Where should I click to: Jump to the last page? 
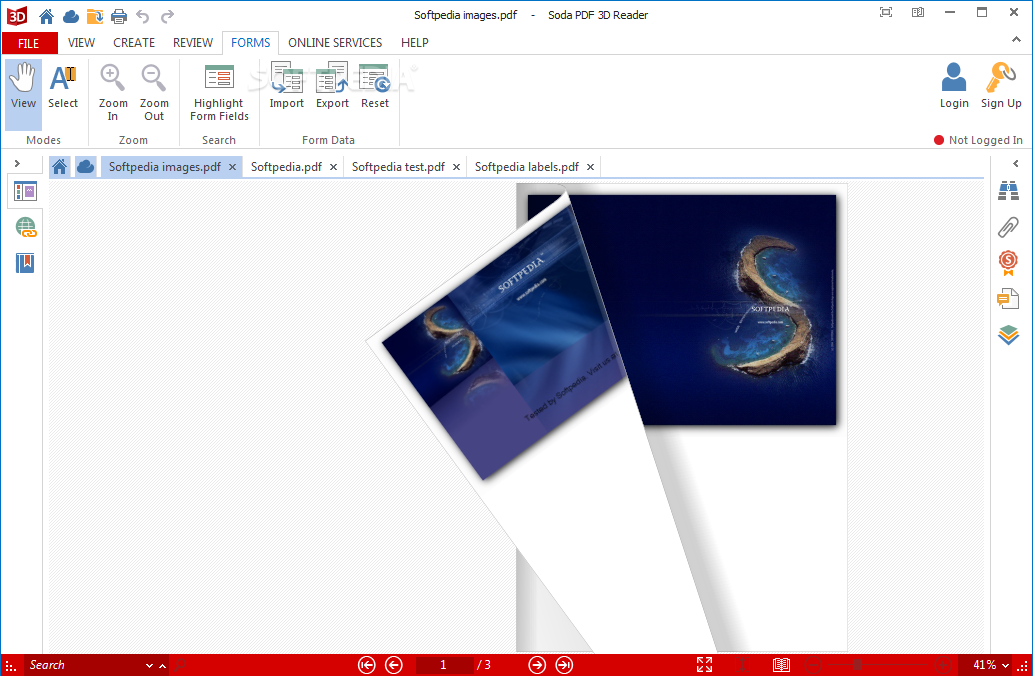[x=565, y=665]
